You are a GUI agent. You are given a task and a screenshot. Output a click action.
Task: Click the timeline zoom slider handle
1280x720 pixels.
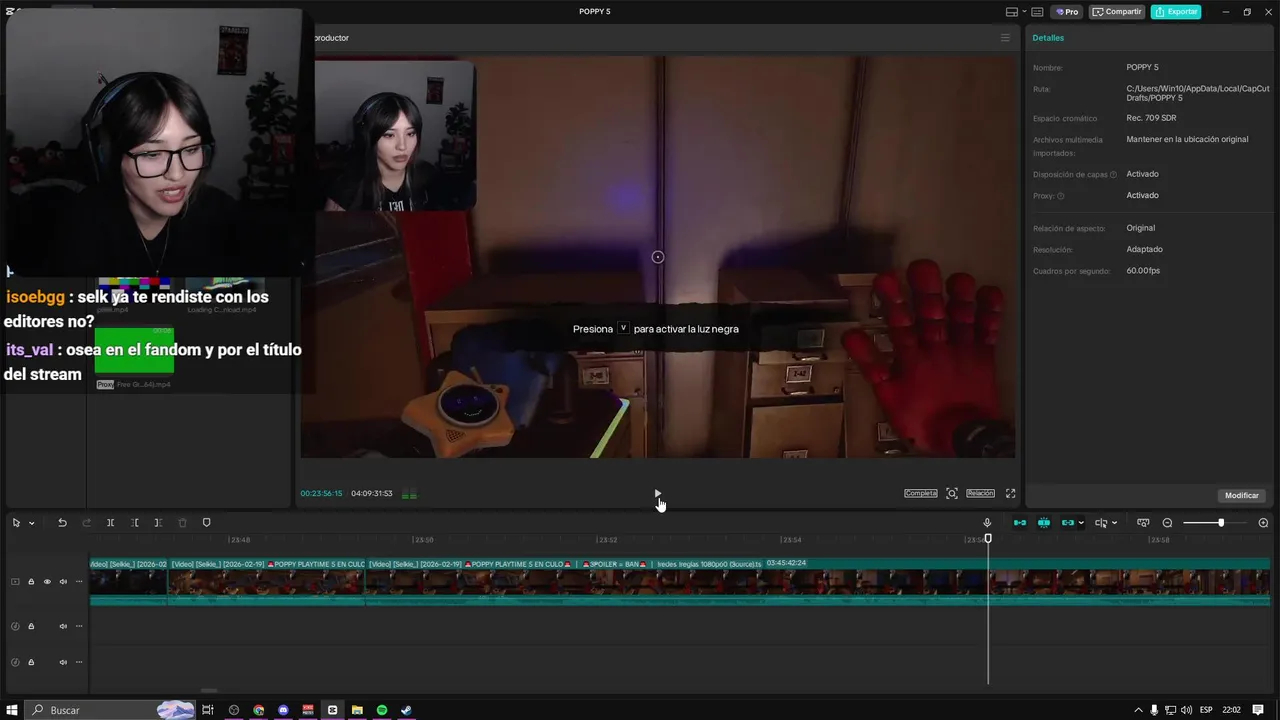(x=1221, y=523)
